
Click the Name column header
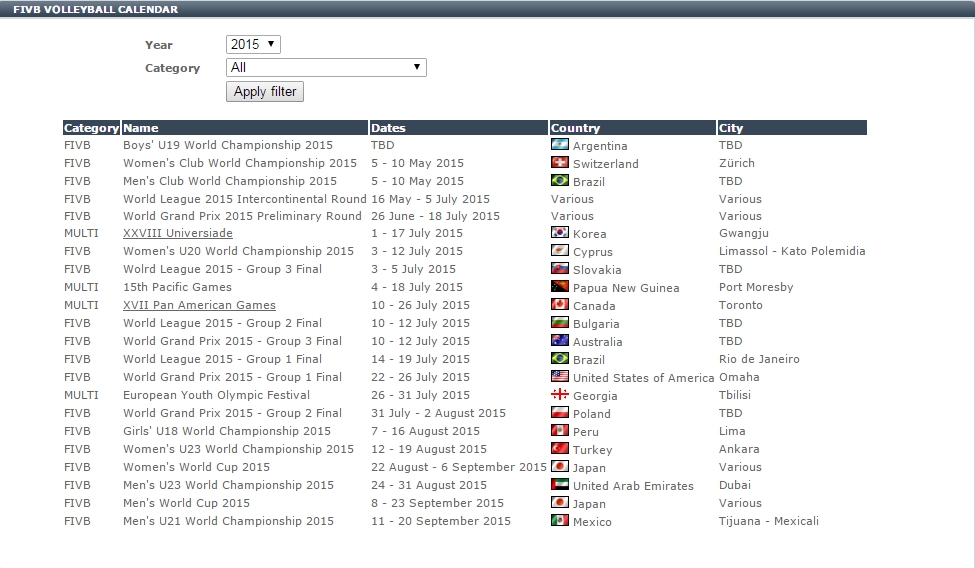click(x=245, y=128)
